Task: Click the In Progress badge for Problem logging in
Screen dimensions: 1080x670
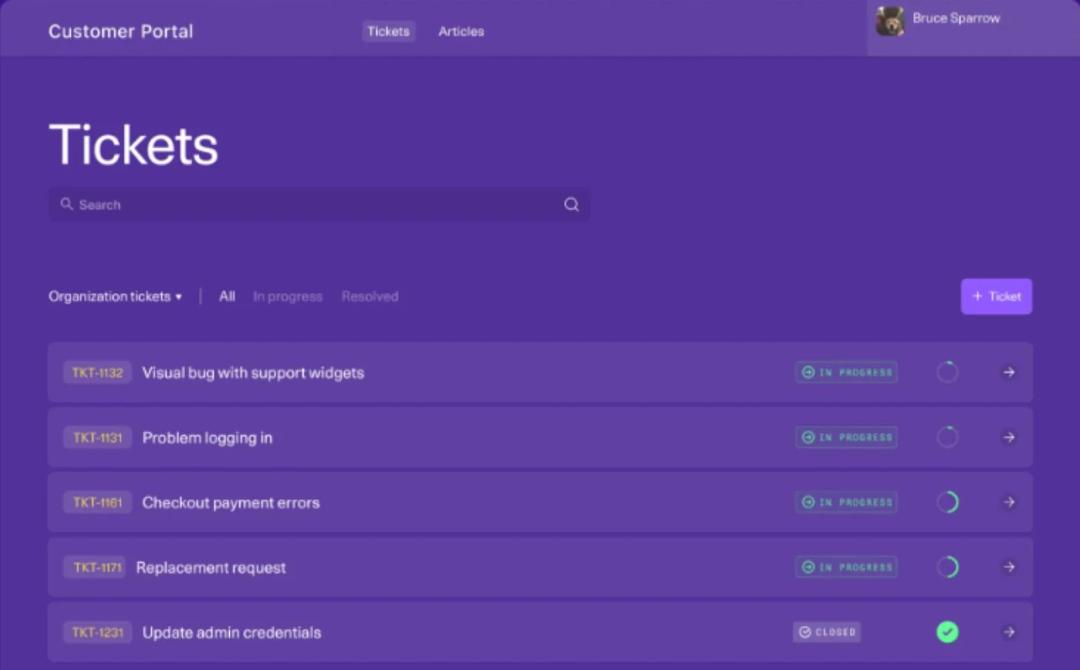Action: (x=846, y=437)
